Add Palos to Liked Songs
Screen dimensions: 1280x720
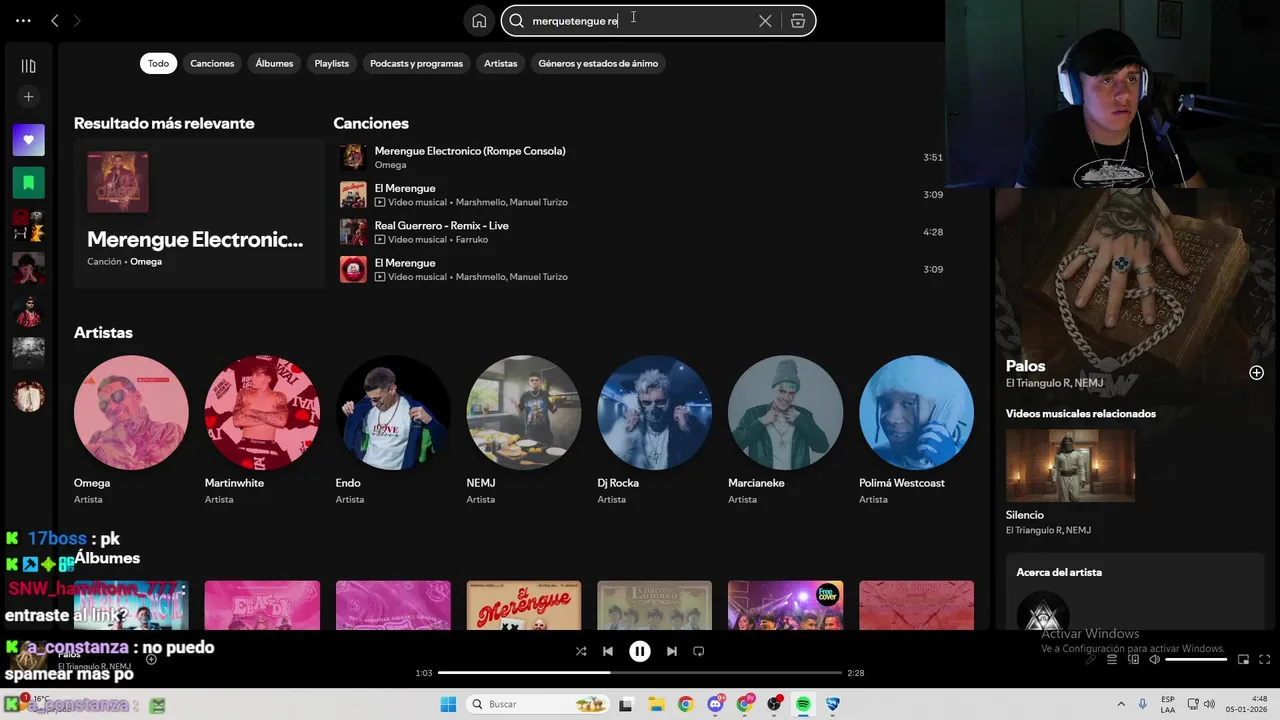(x=1256, y=373)
